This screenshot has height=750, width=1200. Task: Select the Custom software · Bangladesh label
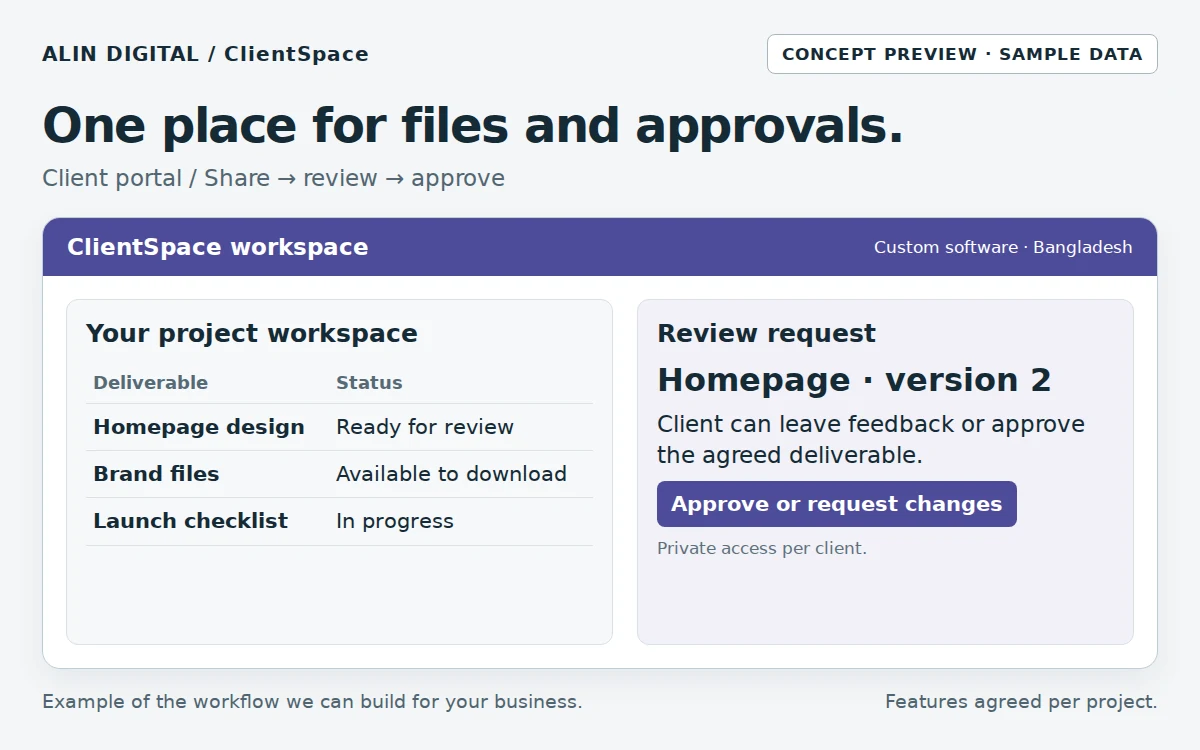tap(1003, 247)
